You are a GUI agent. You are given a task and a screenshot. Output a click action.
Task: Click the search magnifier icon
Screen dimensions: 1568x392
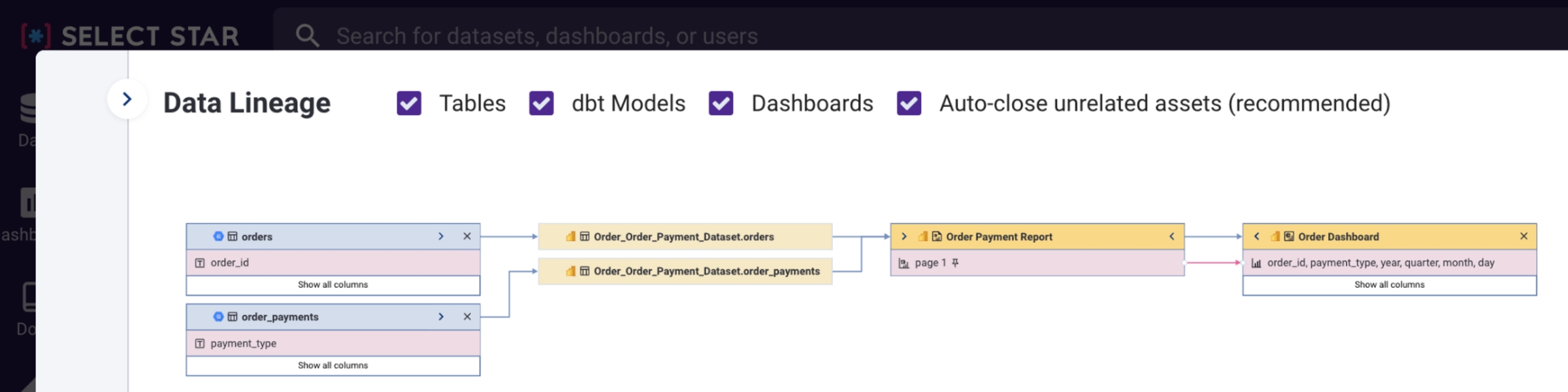307,35
